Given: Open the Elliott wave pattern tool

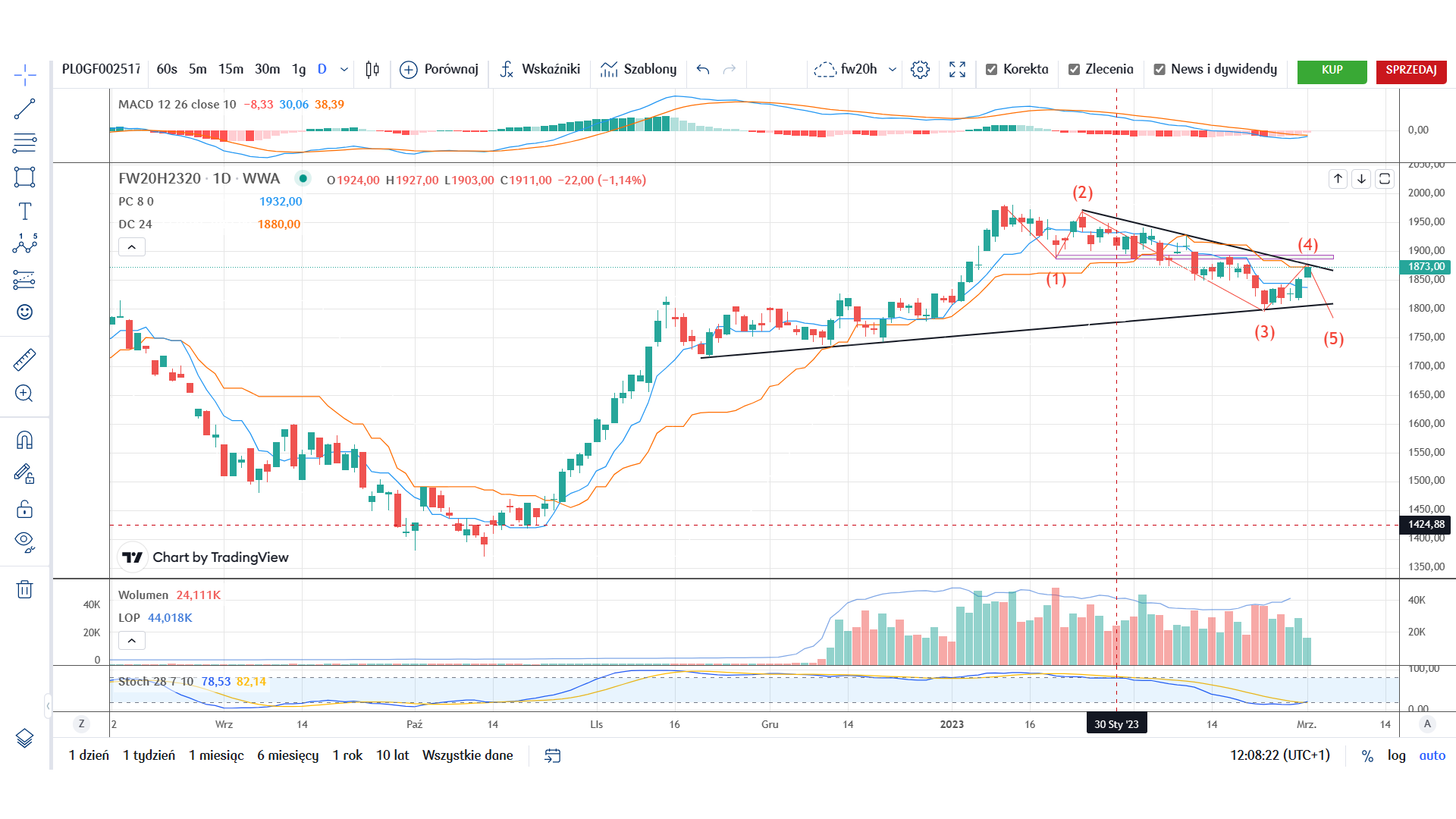Looking at the screenshot, I should 24,244.
